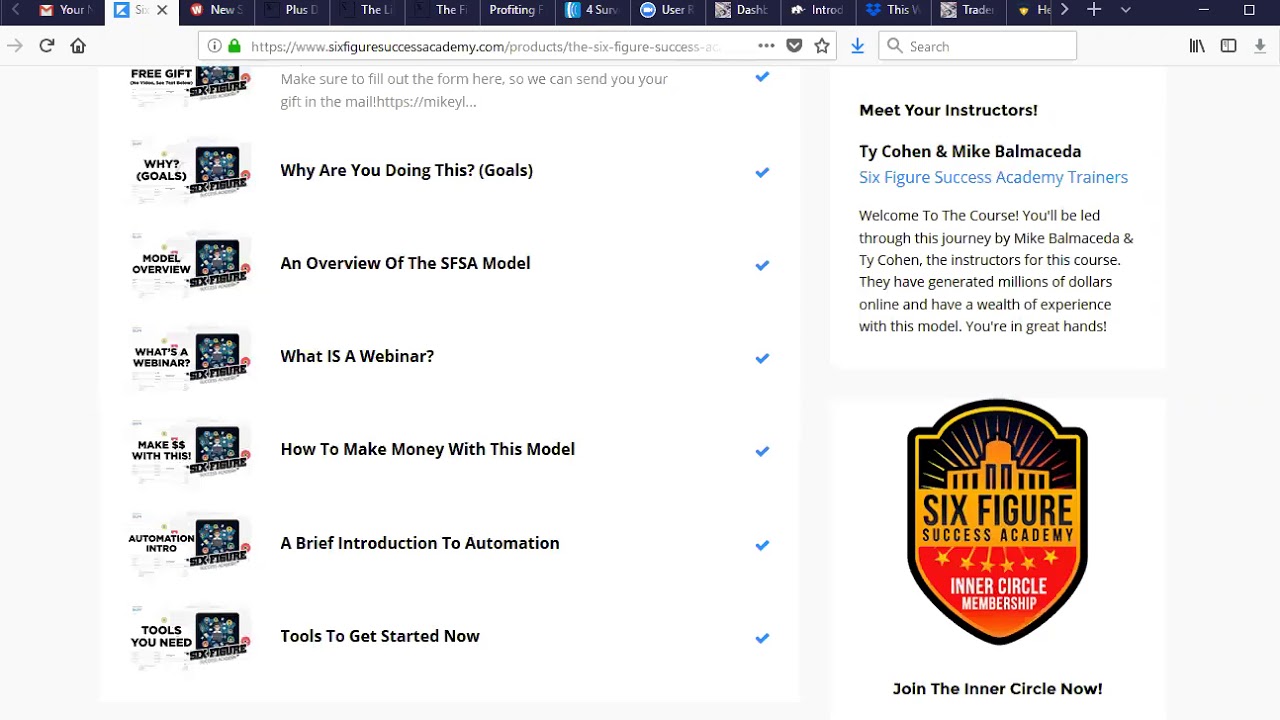The image size is (1280, 720).
Task: Open the page actions three-dot menu
Action: point(766,46)
